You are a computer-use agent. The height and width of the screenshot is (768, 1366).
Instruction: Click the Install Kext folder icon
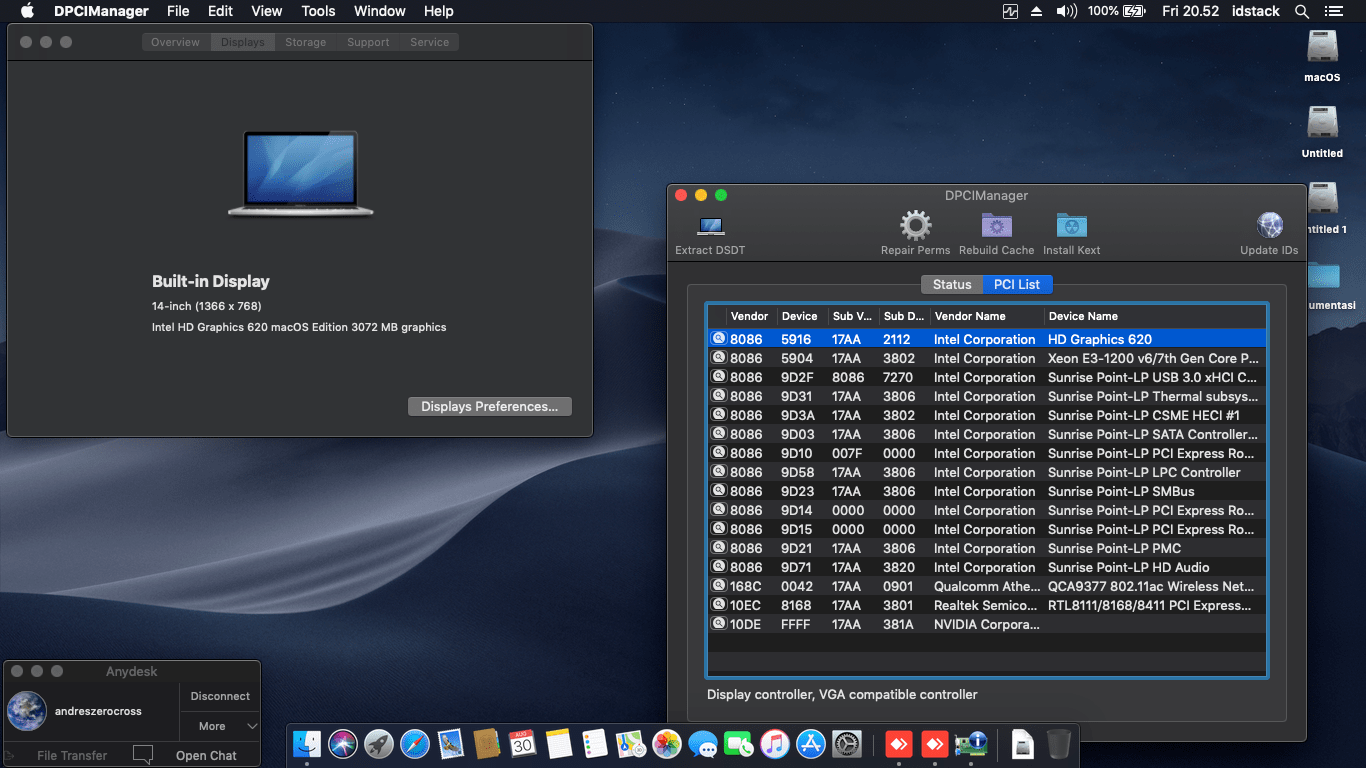click(x=1071, y=227)
